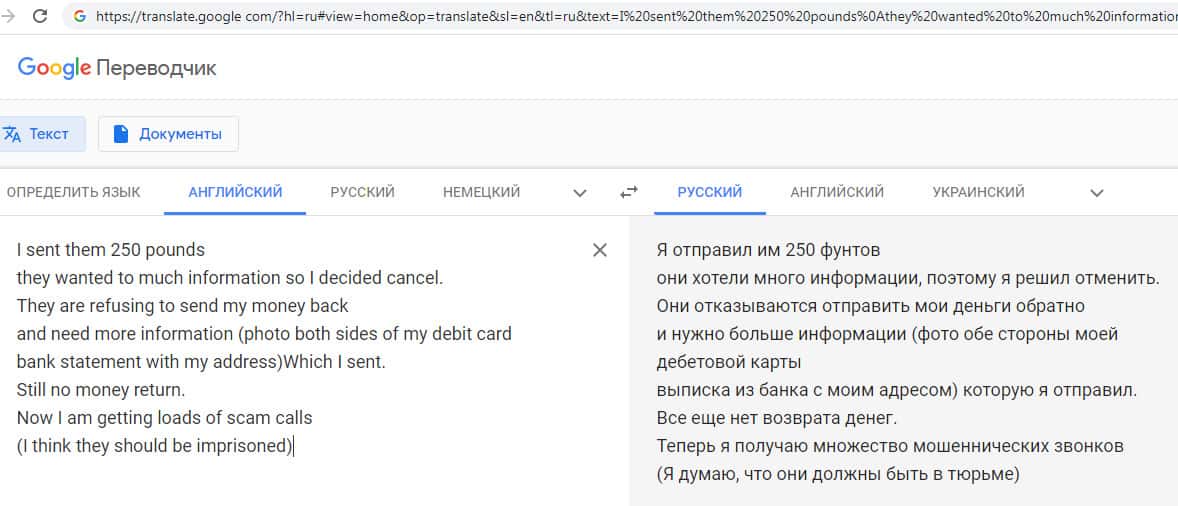This screenshot has height=506, width=1178.
Task: Select РУССКИЙ as the source language
Action: (x=362, y=192)
